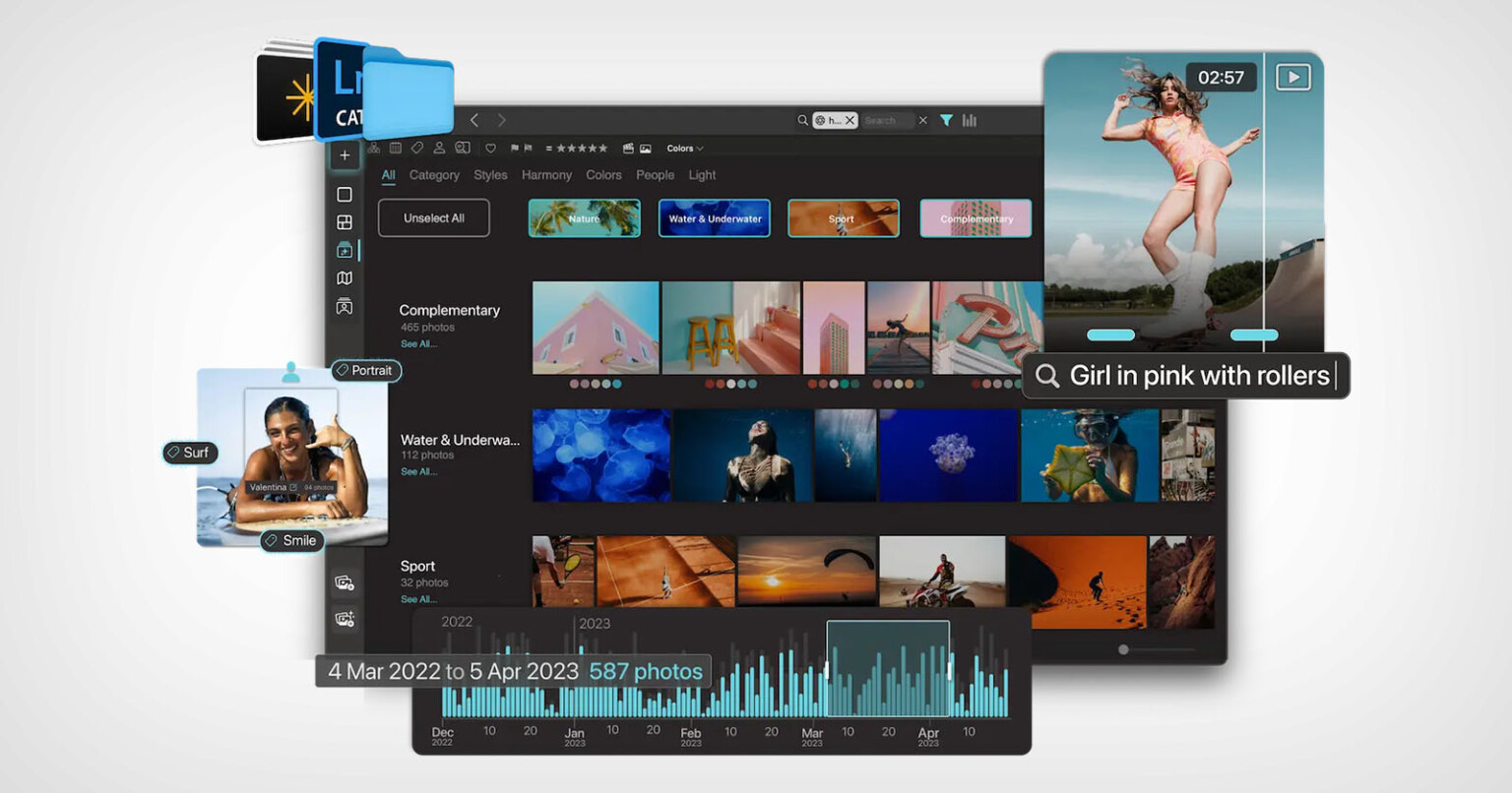Switch to the Harmony tab
The width and height of the screenshot is (1512, 793).
[x=546, y=175]
